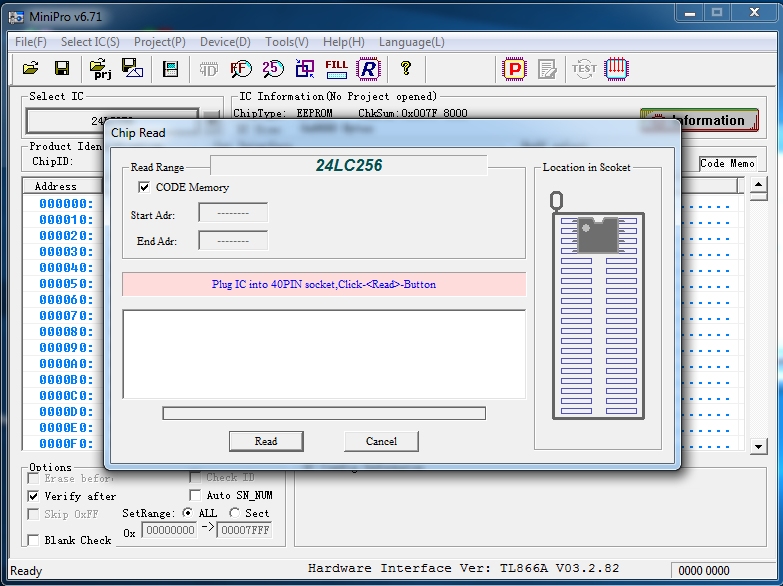The width and height of the screenshot is (783, 586).
Task: Open the File(F) menu
Action: click(31, 42)
